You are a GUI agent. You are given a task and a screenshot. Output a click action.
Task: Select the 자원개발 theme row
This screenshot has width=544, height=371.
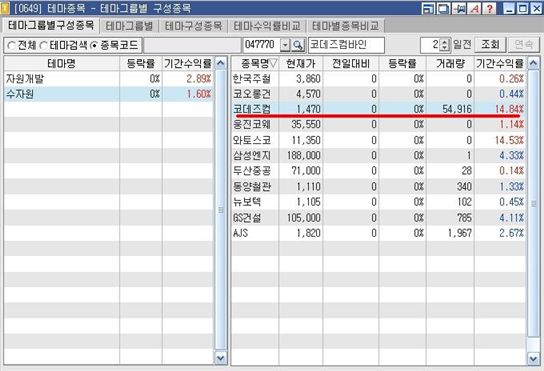pyautogui.click(x=109, y=79)
